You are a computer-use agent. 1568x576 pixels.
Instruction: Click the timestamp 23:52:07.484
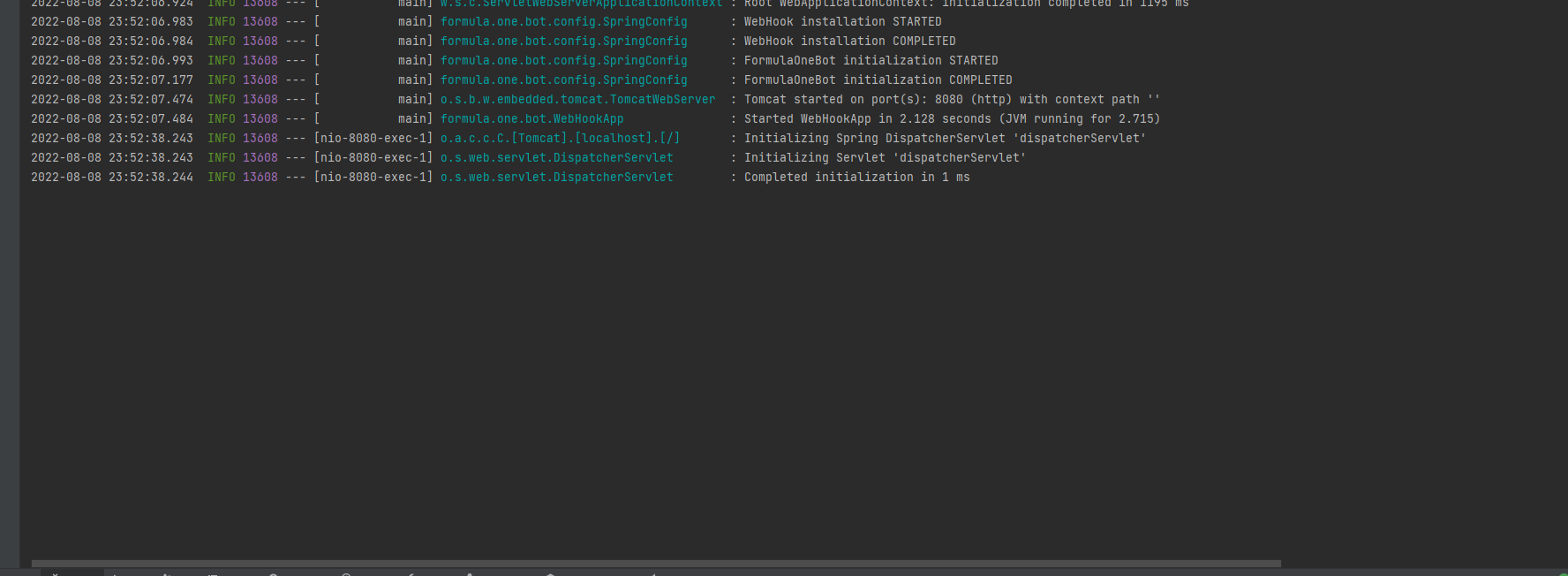[151, 118]
